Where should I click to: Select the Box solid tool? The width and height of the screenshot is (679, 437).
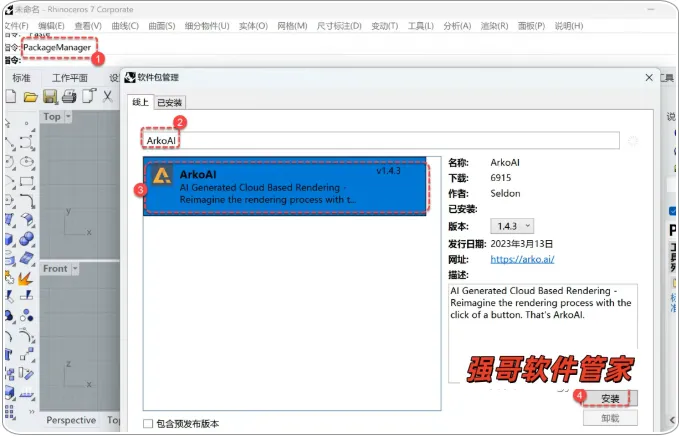point(9,239)
